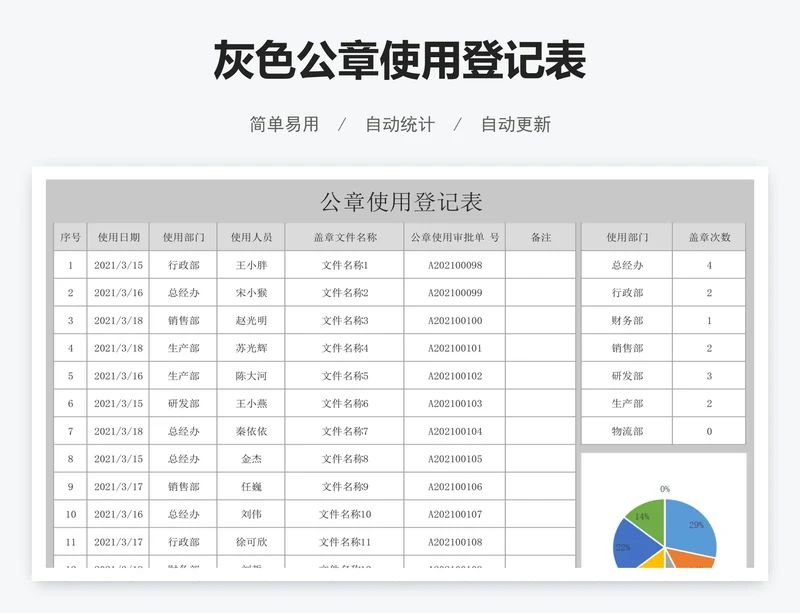Select the 财务部 row in summary table

663,321
